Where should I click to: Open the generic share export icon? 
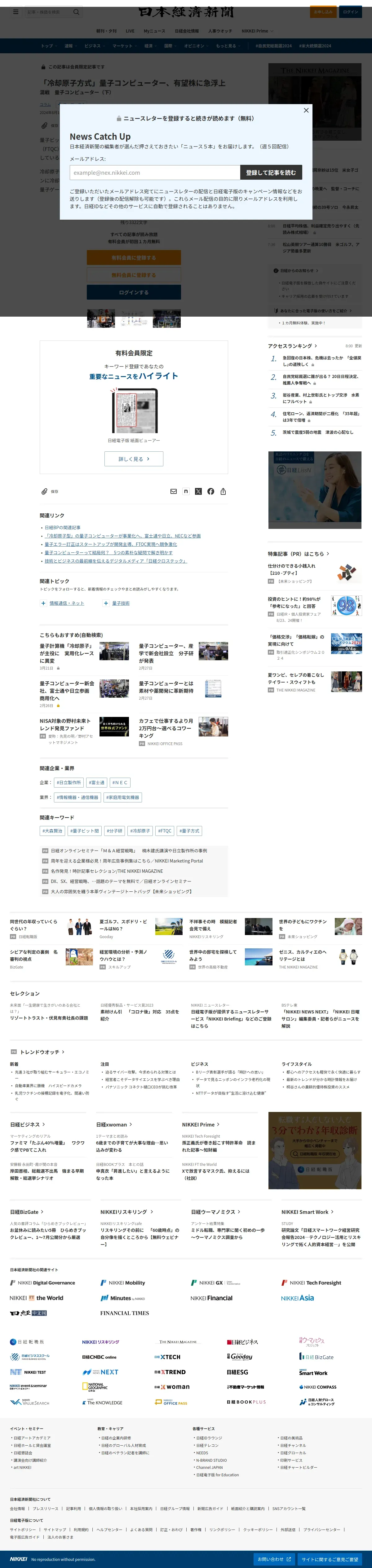coord(224,491)
